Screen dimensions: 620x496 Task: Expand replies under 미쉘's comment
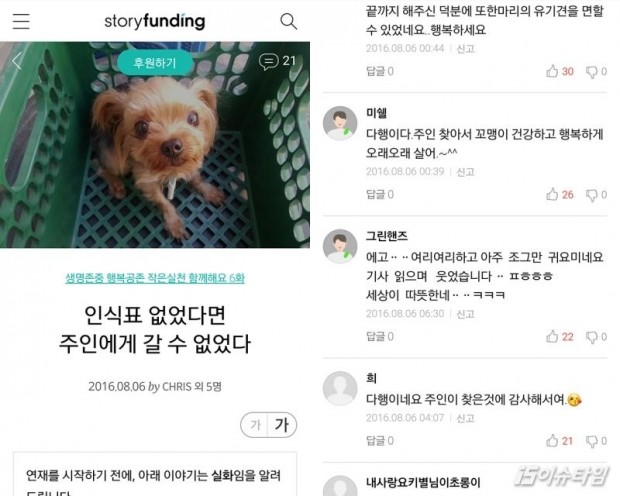tap(380, 194)
